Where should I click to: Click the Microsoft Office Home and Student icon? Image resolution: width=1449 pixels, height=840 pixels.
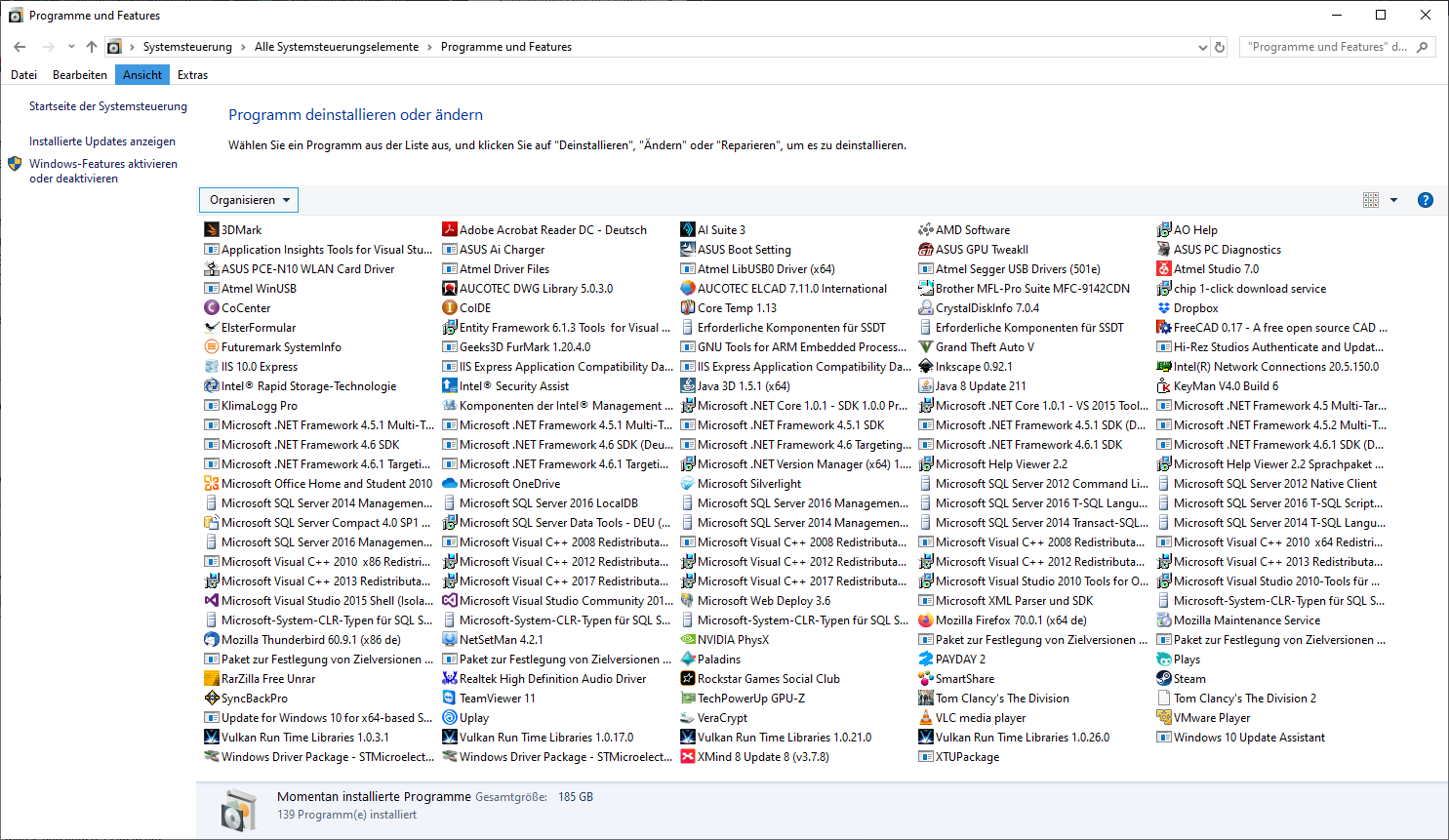click(x=211, y=484)
